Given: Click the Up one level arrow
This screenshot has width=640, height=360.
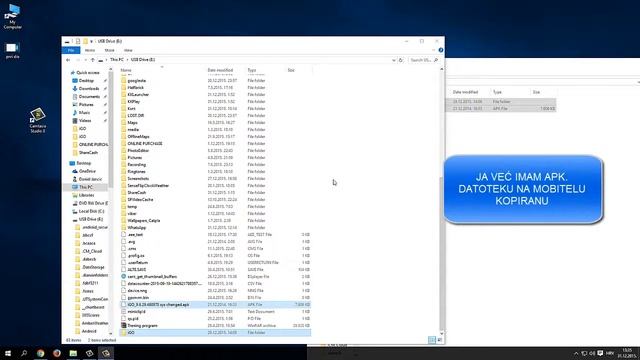Looking at the screenshot, I should coord(93,60).
